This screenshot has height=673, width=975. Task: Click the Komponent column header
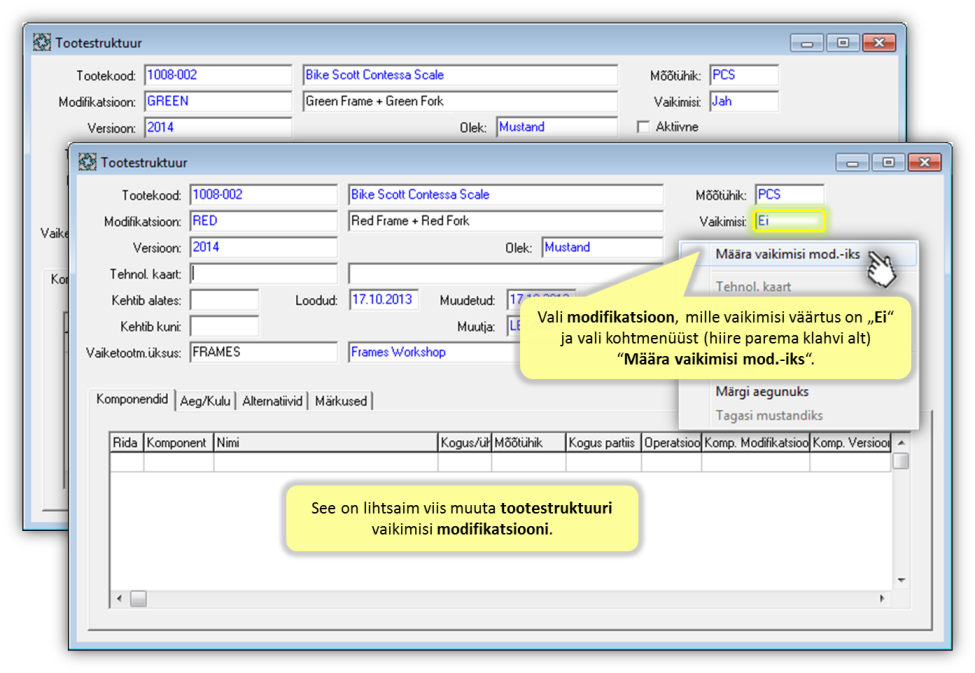click(x=178, y=443)
